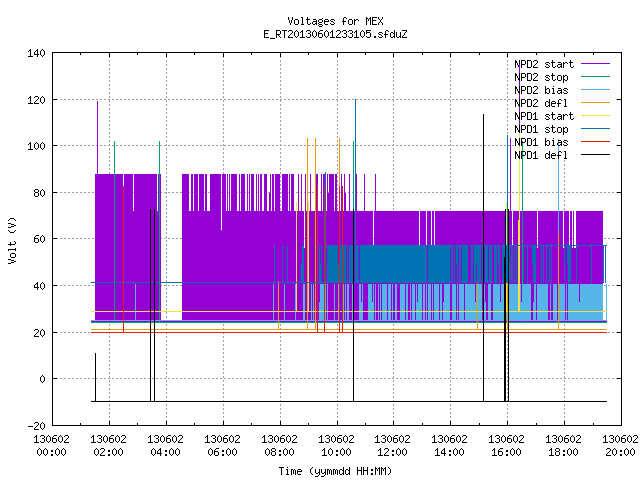The height and width of the screenshot is (480, 640).
Task: Click the 130602 04:00 x-axis tick label
Action: pyautogui.click(x=165, y=446)
